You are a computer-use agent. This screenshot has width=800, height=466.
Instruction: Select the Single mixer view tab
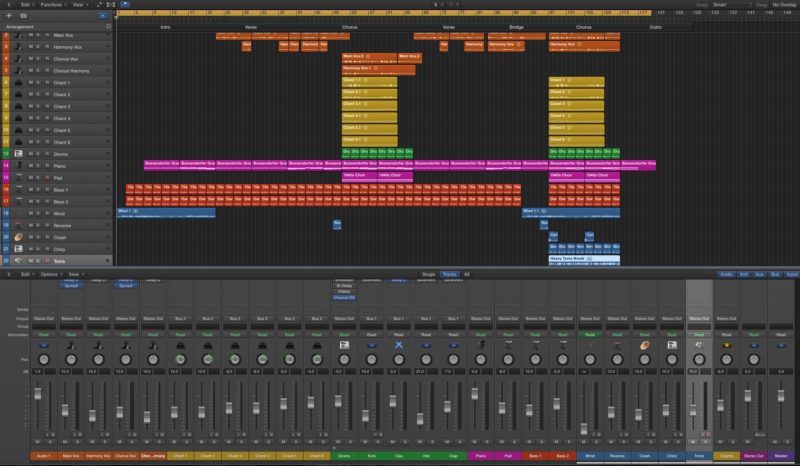pos(428,275)
